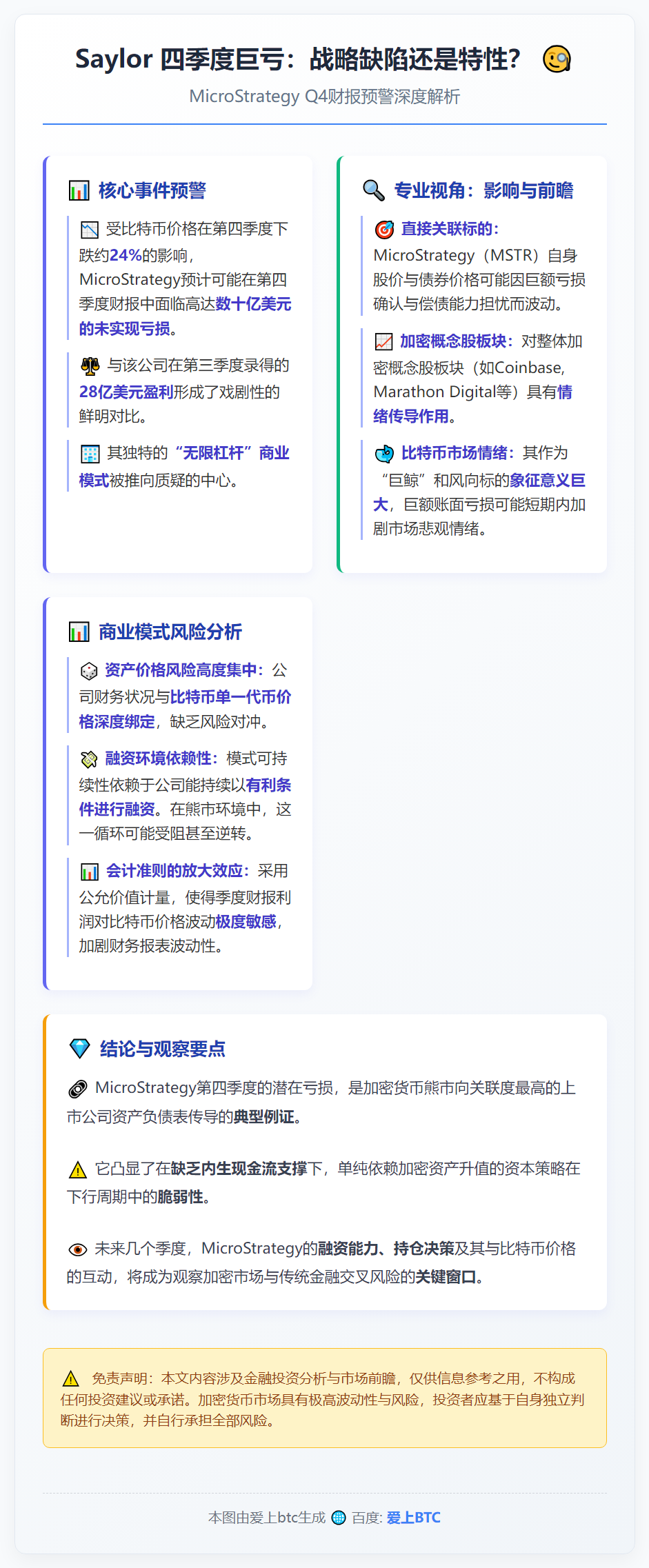The image size is (649, 1568).
Task: Click the main title Saylor 四季度巨亏
Action: [x=298, y=59]
